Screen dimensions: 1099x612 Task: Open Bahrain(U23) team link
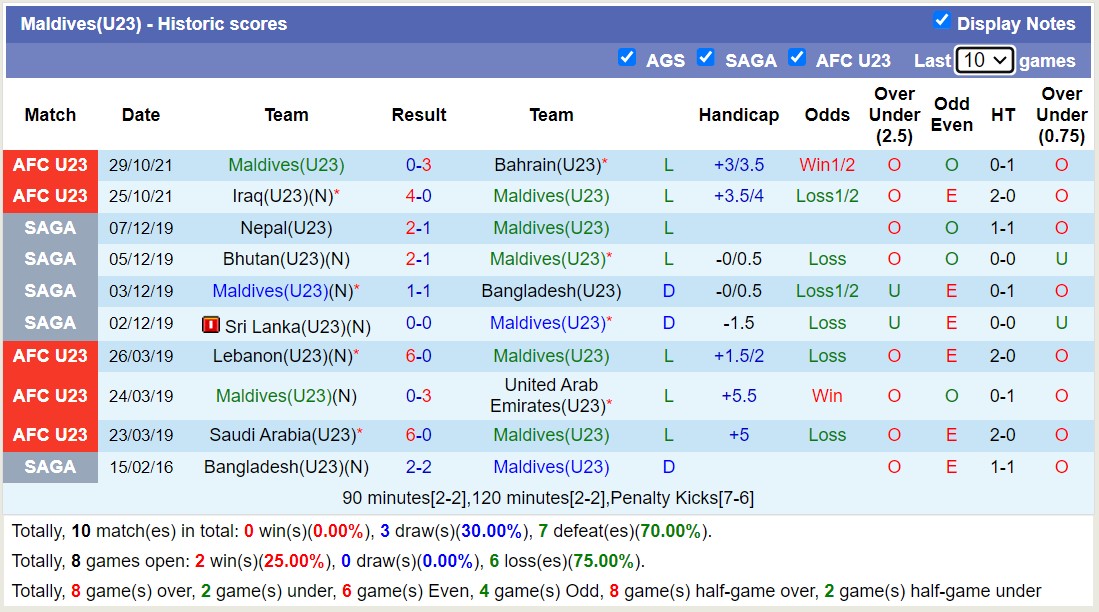pos(547,165)
